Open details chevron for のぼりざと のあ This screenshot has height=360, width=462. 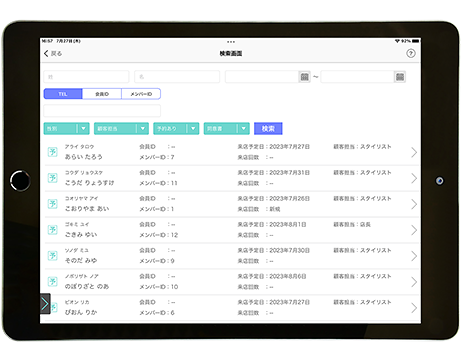(x=414, y=282)
